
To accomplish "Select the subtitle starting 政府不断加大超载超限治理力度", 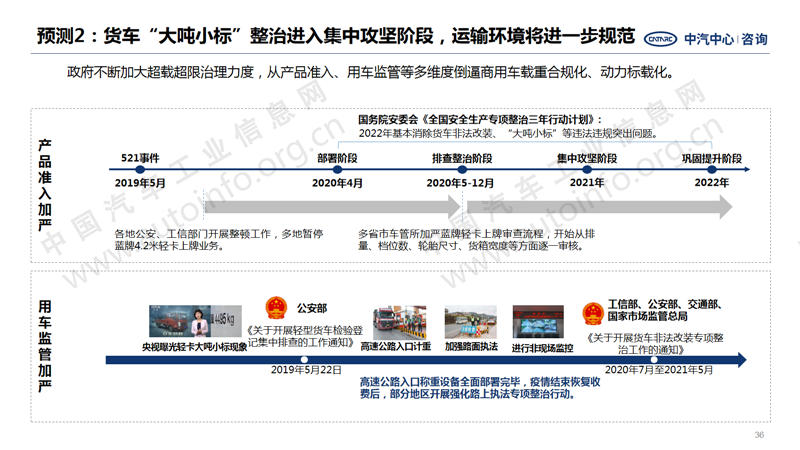I will pos(371,72).
